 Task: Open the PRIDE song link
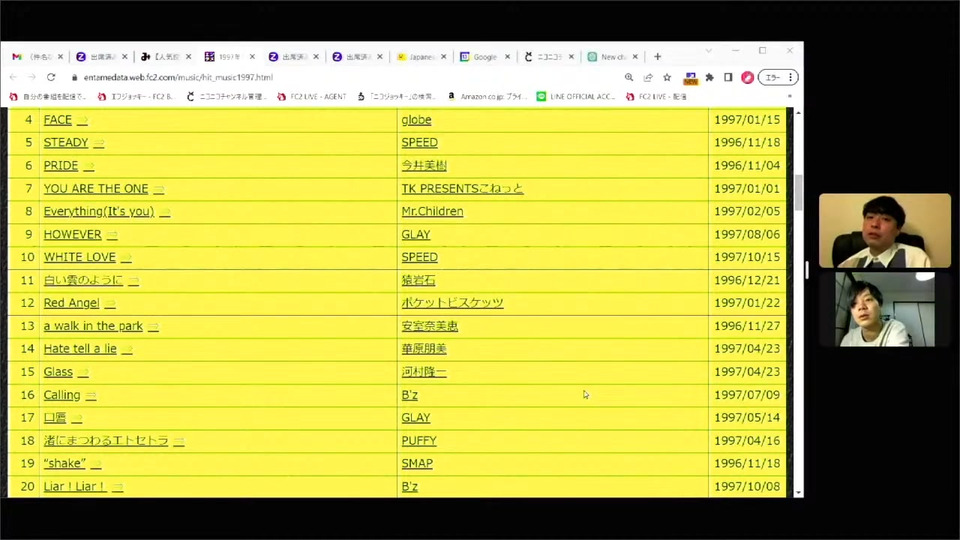click(61, 166)
